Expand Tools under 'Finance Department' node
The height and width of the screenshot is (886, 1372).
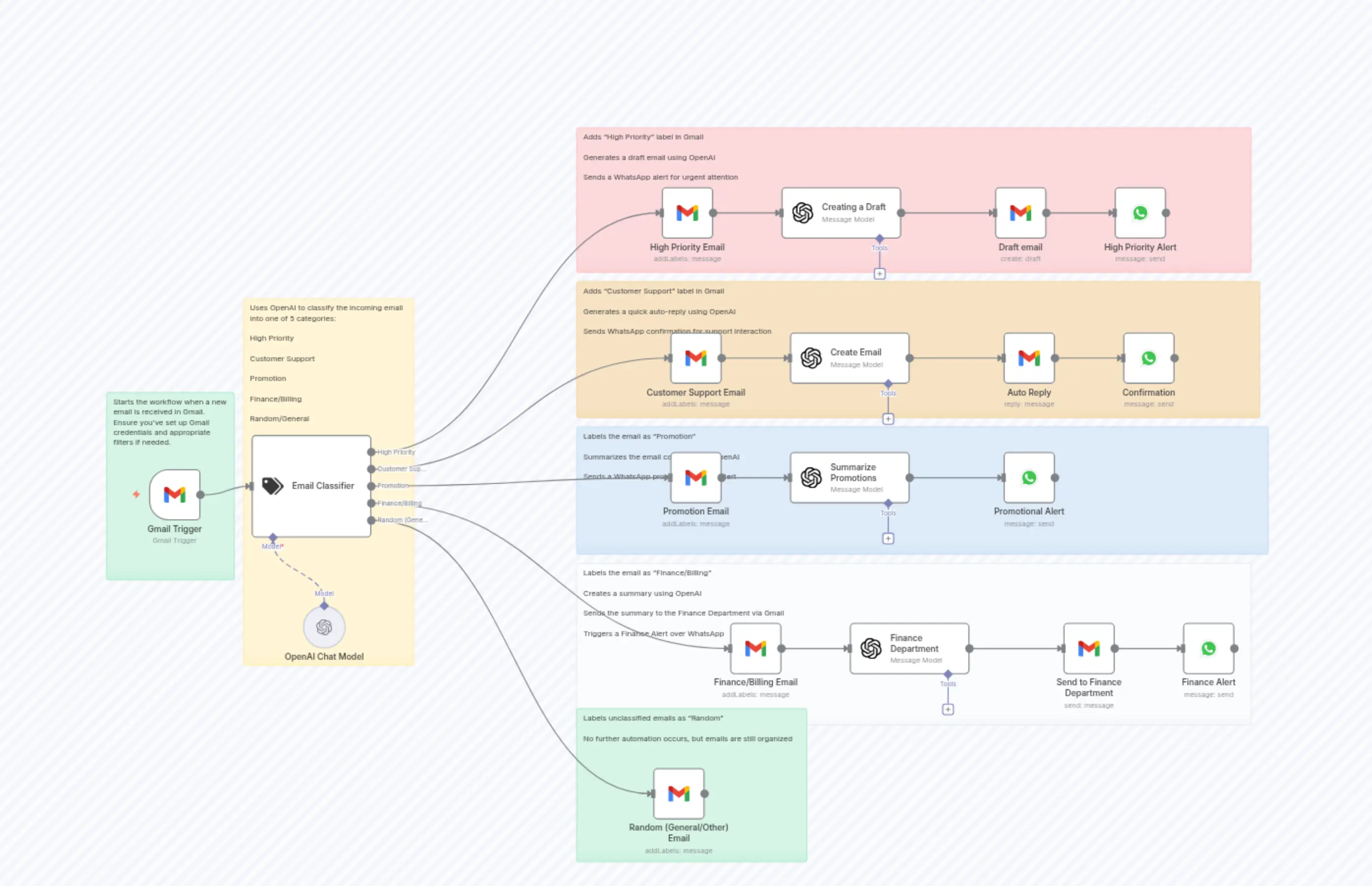[948, 709]
